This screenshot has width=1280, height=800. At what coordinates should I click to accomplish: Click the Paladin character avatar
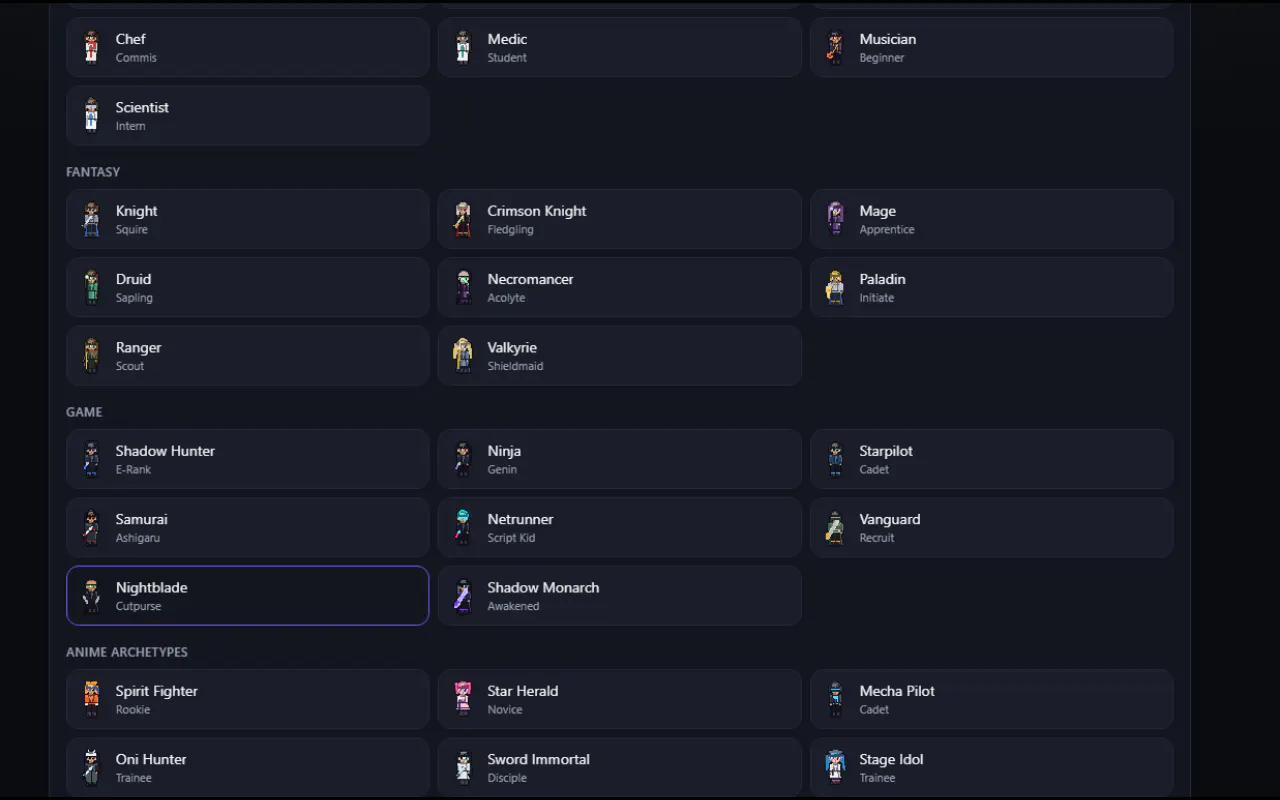click(x=835, y=287)
